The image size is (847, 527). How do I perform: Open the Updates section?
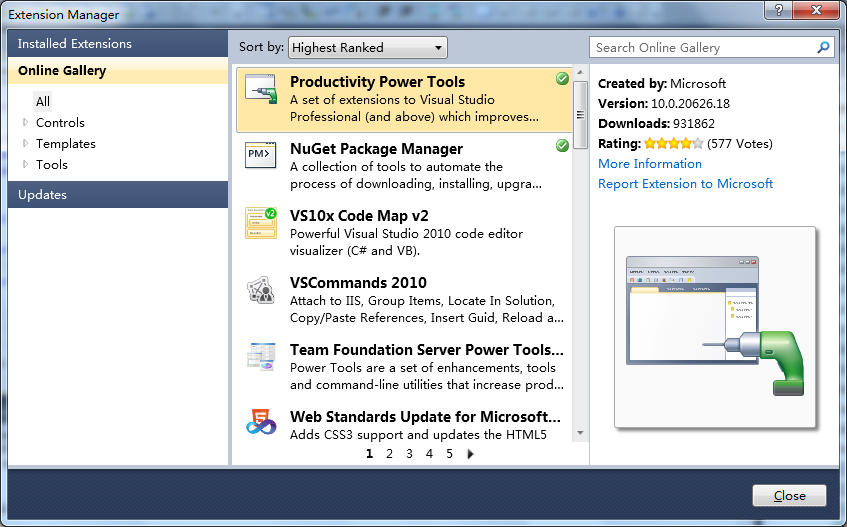118,194
